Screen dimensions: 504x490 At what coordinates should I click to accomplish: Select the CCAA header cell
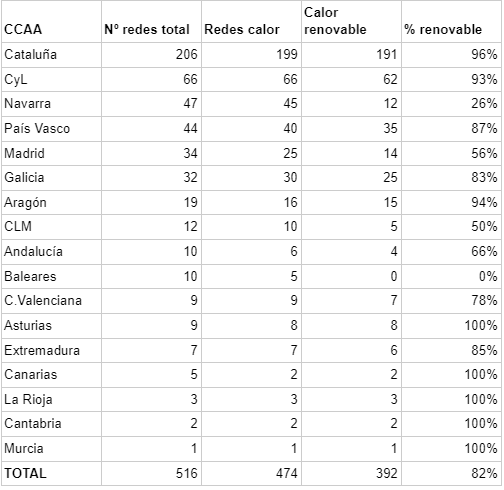pyautogui.click(x=51, y=22)
